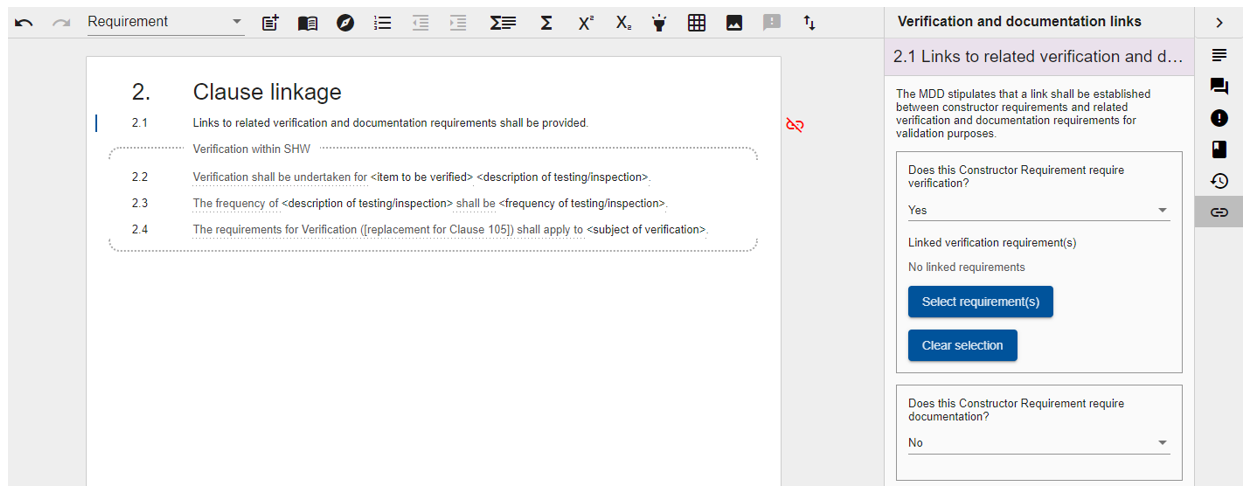Expand the documentation required No dropdown

click(1038, 442)
